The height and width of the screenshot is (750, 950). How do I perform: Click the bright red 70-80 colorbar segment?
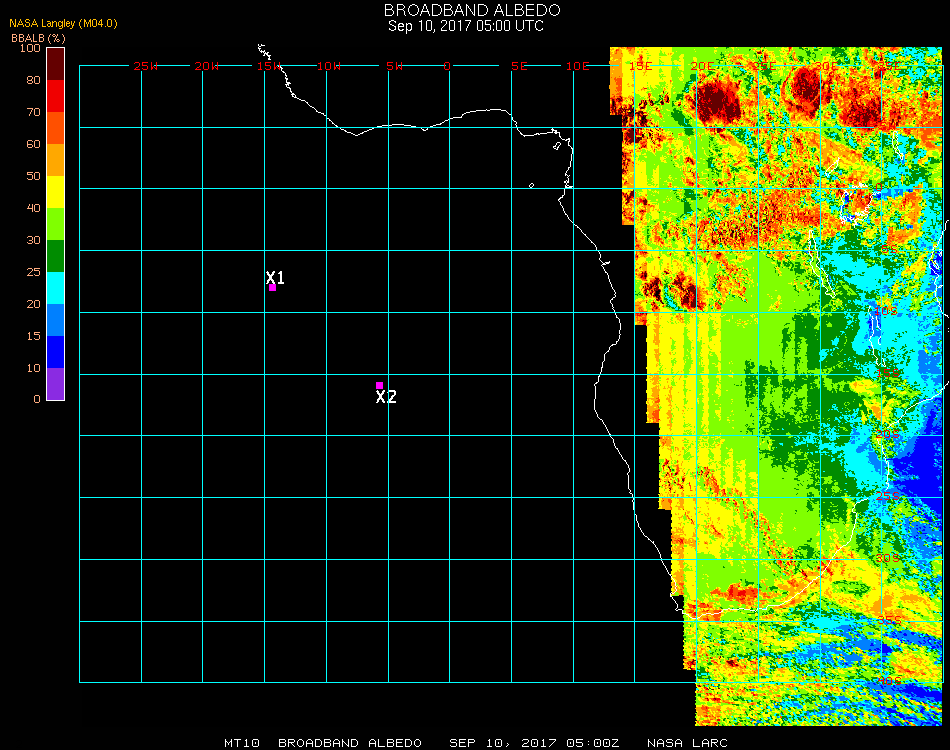pos(56,96)
